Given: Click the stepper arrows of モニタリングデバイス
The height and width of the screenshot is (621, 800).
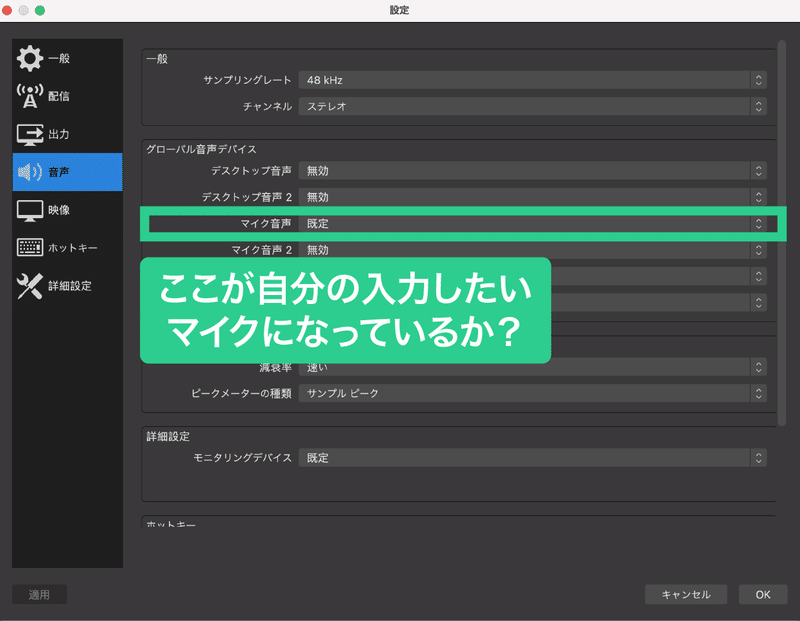Looking at the screenshot, I should coord(759,458).
